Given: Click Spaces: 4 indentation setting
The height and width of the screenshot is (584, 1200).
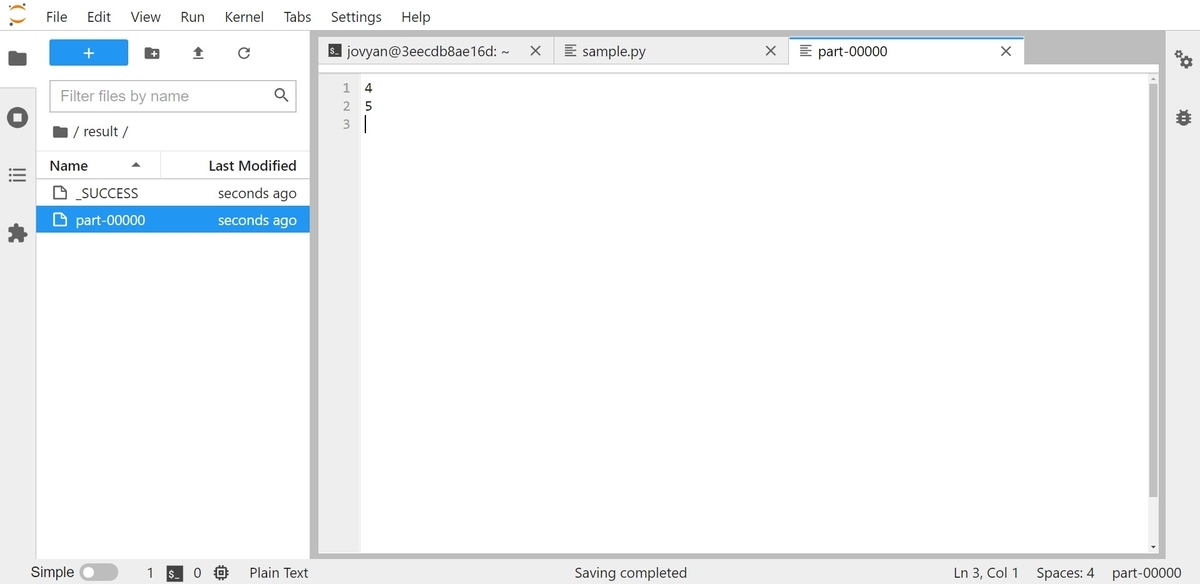Looking at the screenshot, I should pos(1065,573).
